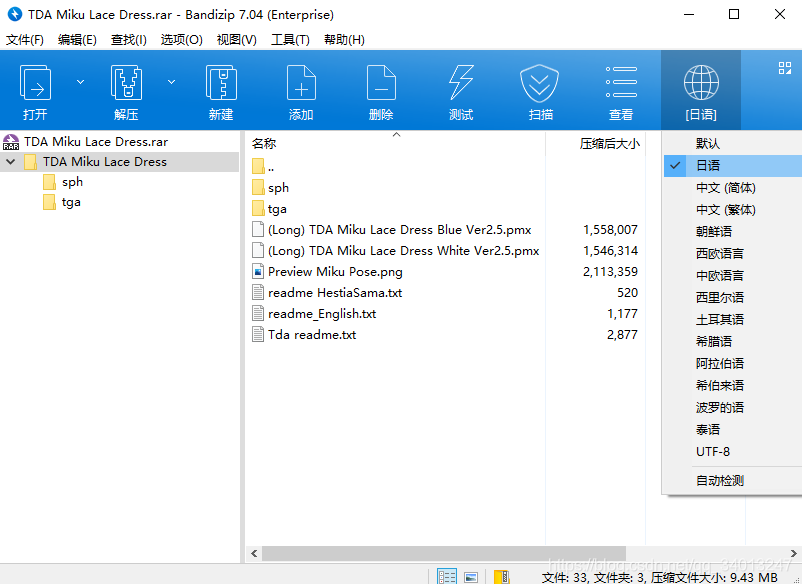The image size is (802, 584).
Task: Click the toolbar layout grid icon
Action: [x=785, y=68]
